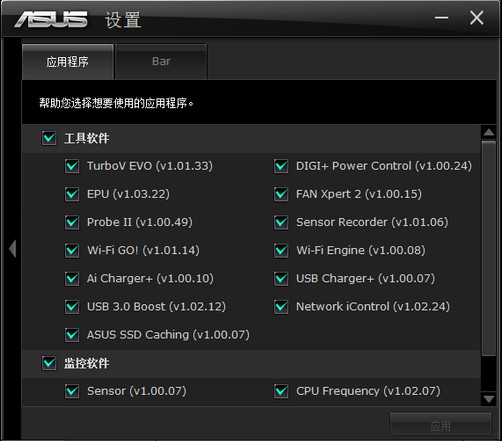Uncheck ASUS SSD Caching (v1.00.07)

point(72,335)
